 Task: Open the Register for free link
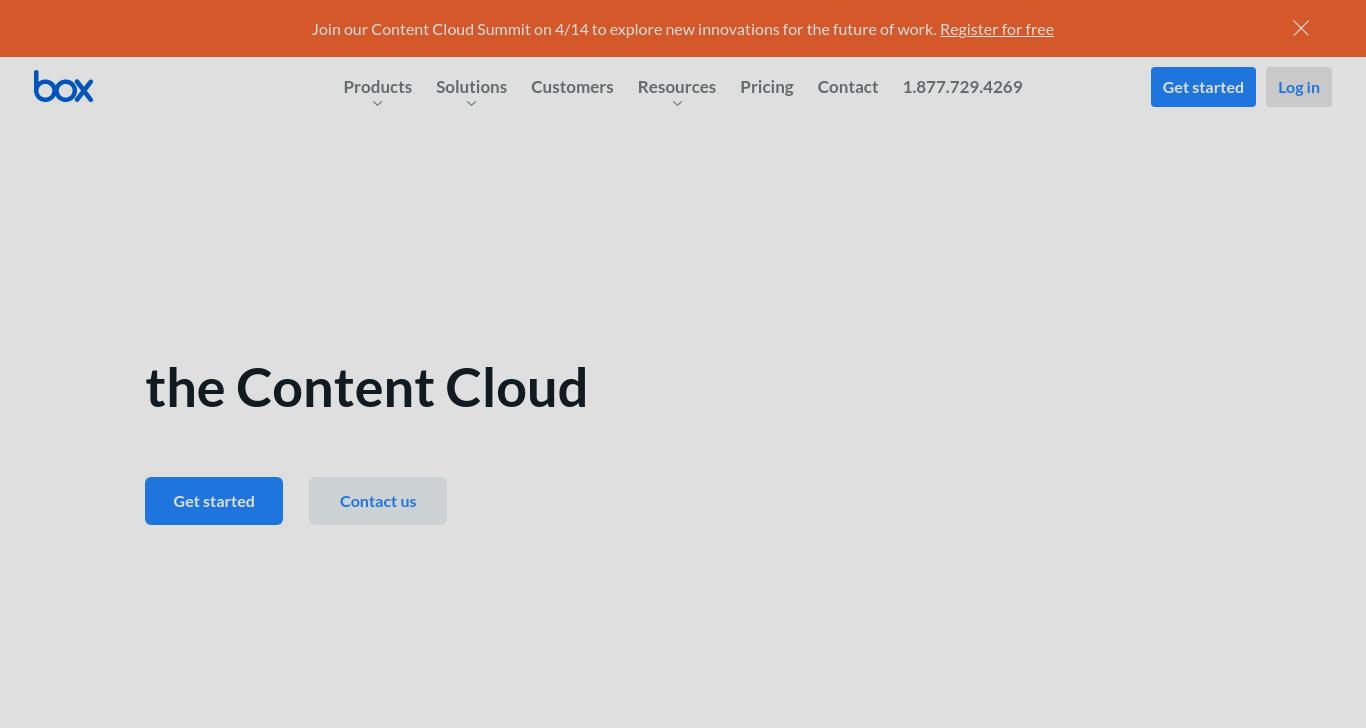(x=997, y=29)
